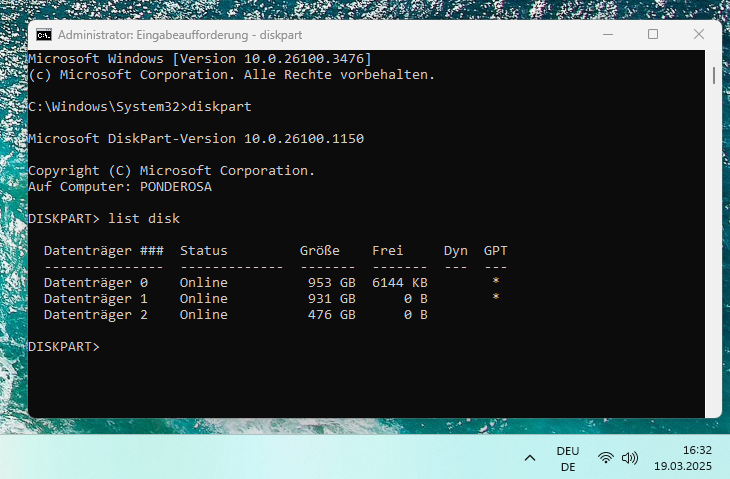
Task: Click the volume speaker icon
Action: pyautogui.click(x=629, y=458)
